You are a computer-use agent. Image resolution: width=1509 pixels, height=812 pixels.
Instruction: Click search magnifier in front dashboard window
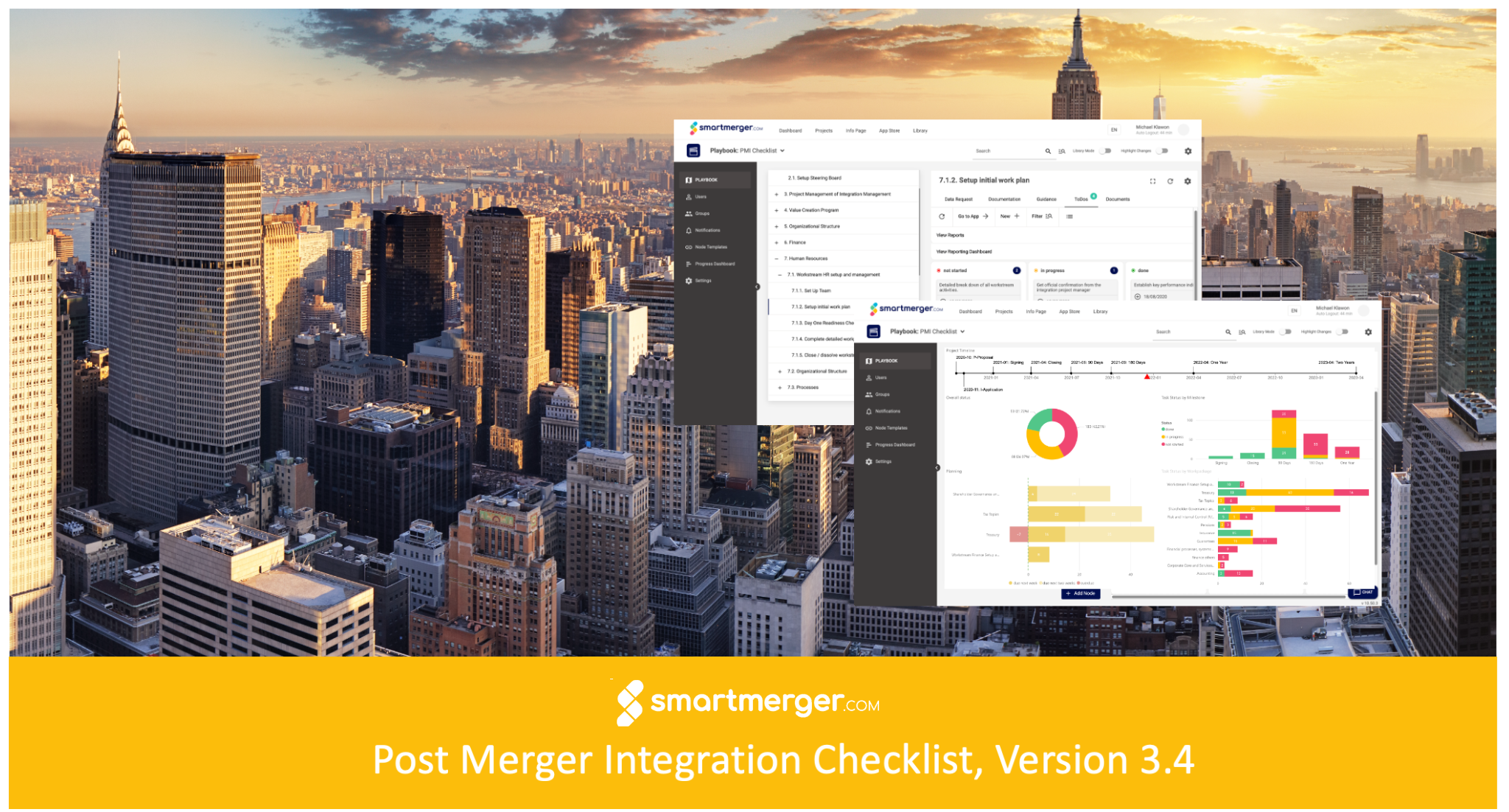click(x=1228, y=332)
